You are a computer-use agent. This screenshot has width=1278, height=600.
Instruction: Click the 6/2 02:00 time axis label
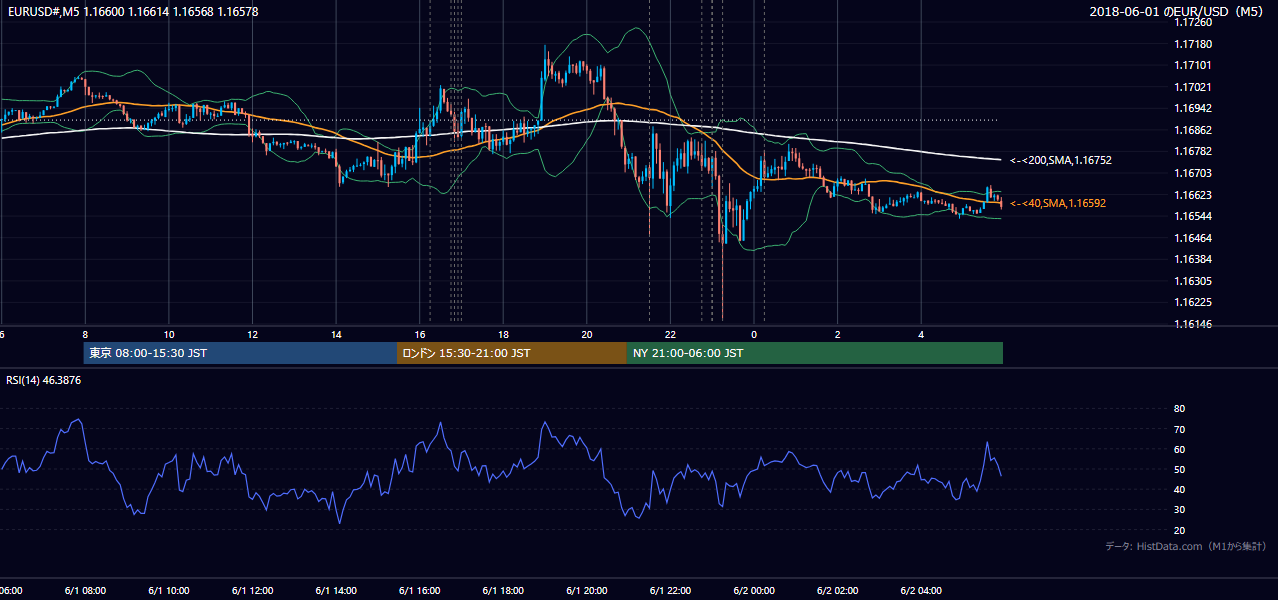[x=837, y=590]
